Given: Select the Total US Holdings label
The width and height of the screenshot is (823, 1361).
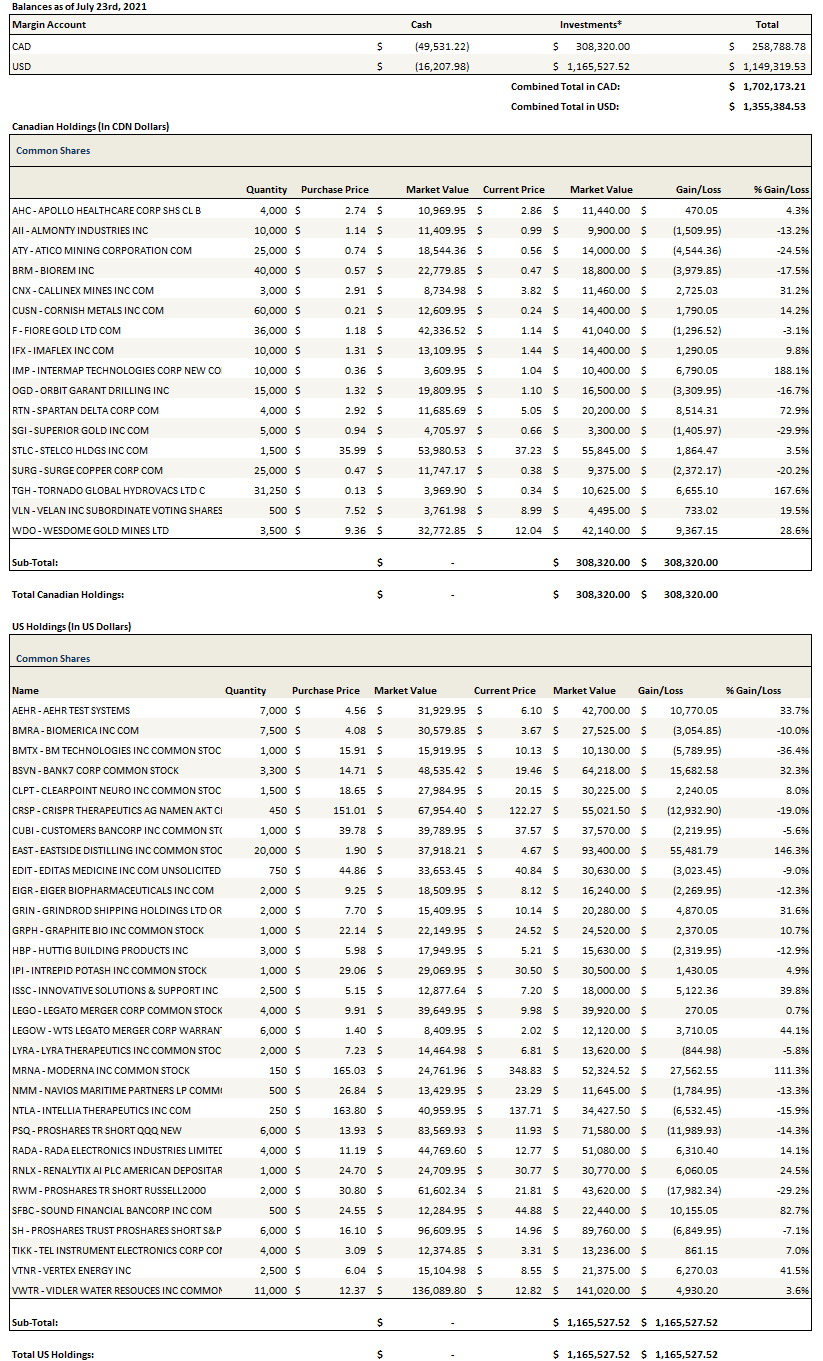Looking at the screenshot, I should click(52, 1355).
